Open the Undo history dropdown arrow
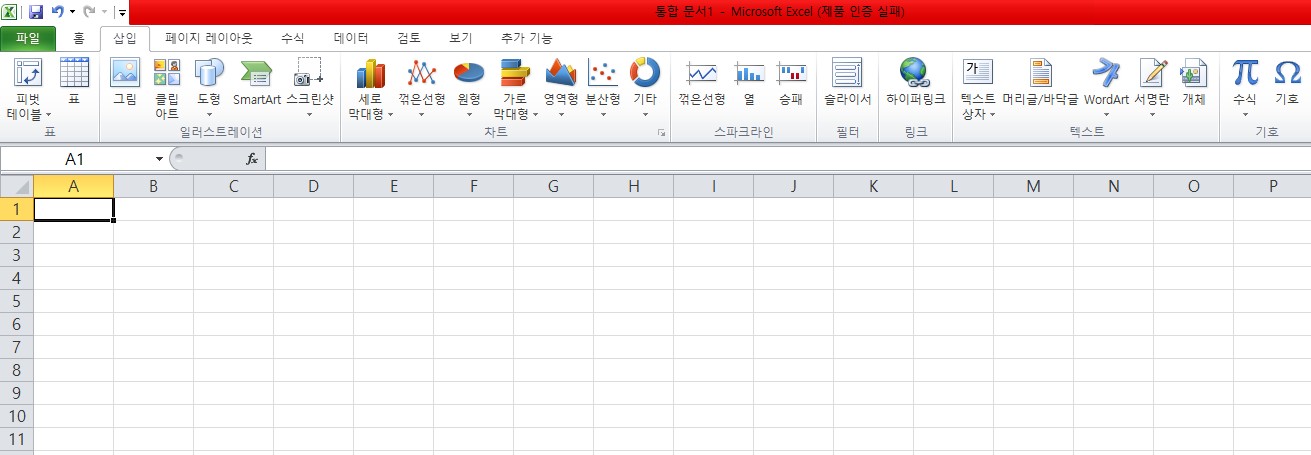1311x455 pixels. [72, 13]
